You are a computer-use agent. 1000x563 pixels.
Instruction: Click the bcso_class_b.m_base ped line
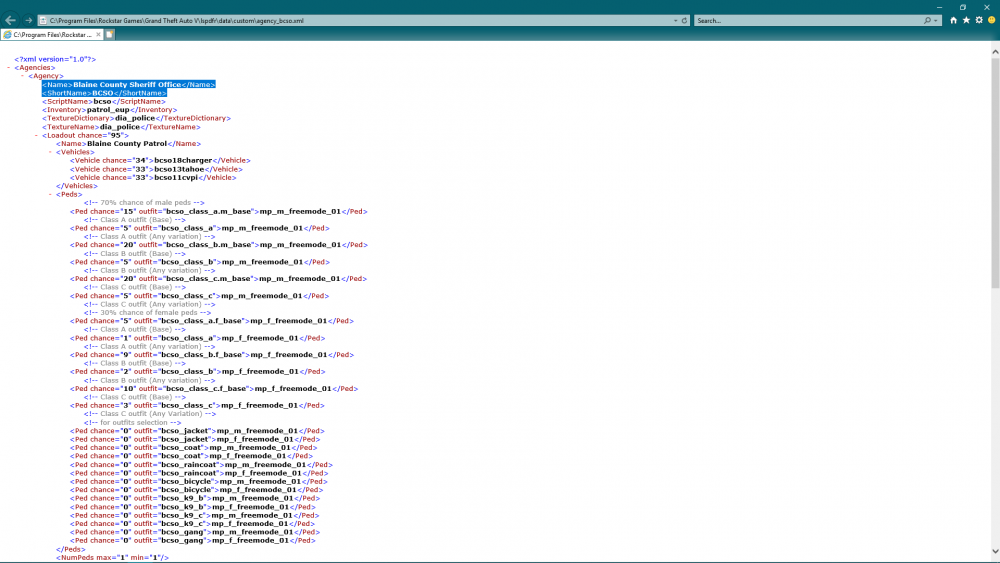(219, 245)
